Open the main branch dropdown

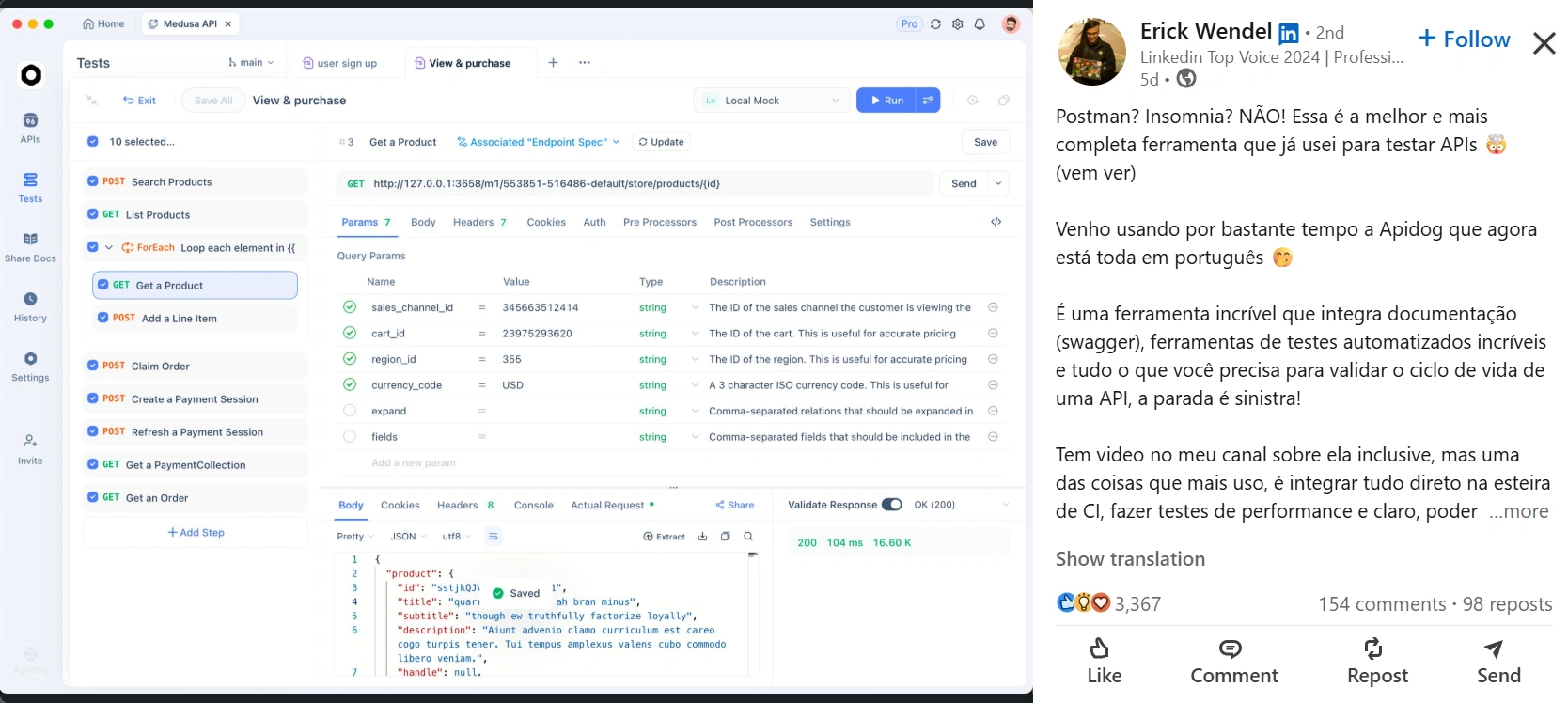coord(251,63)
